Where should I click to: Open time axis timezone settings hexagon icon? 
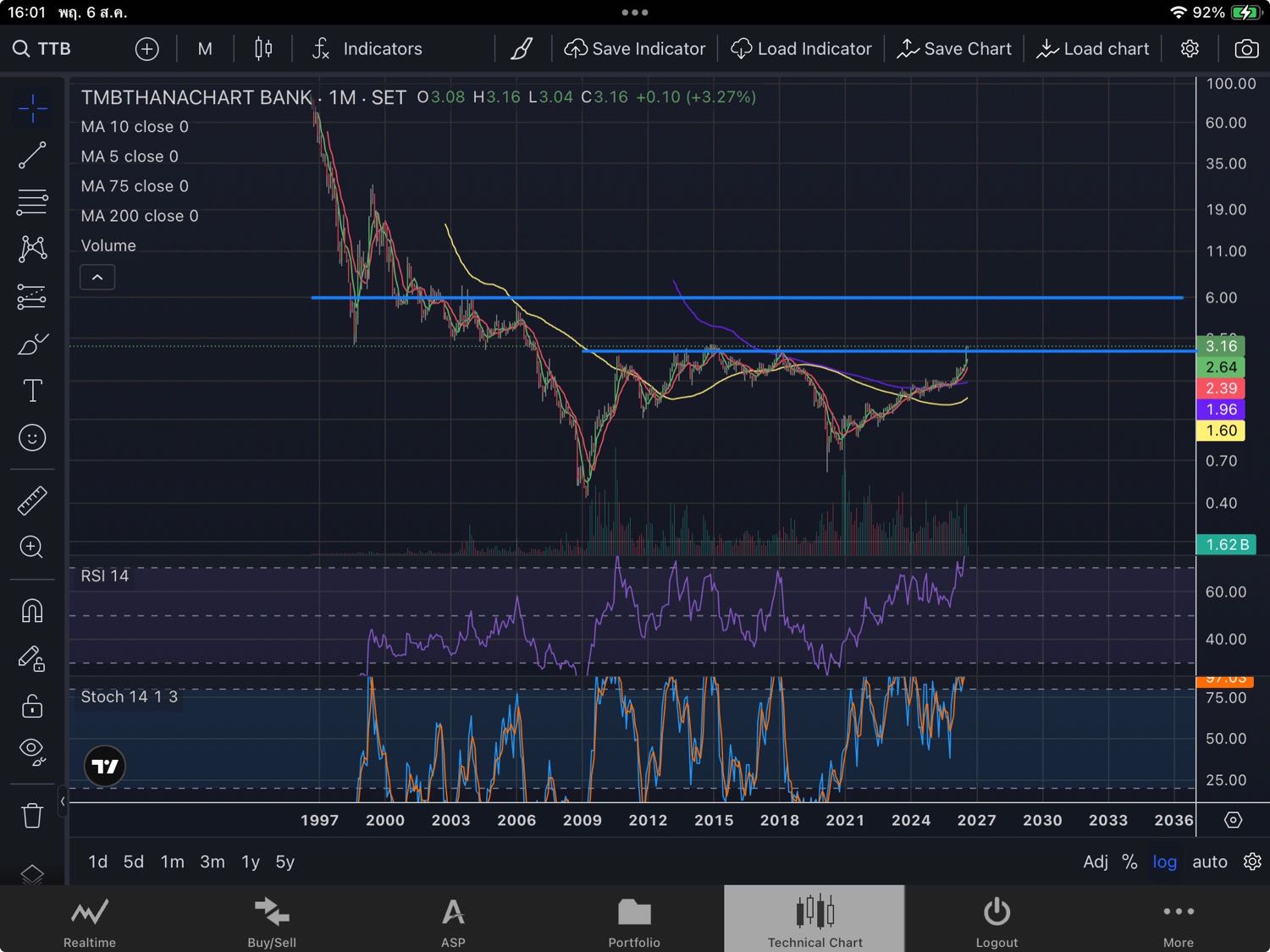1234,820
